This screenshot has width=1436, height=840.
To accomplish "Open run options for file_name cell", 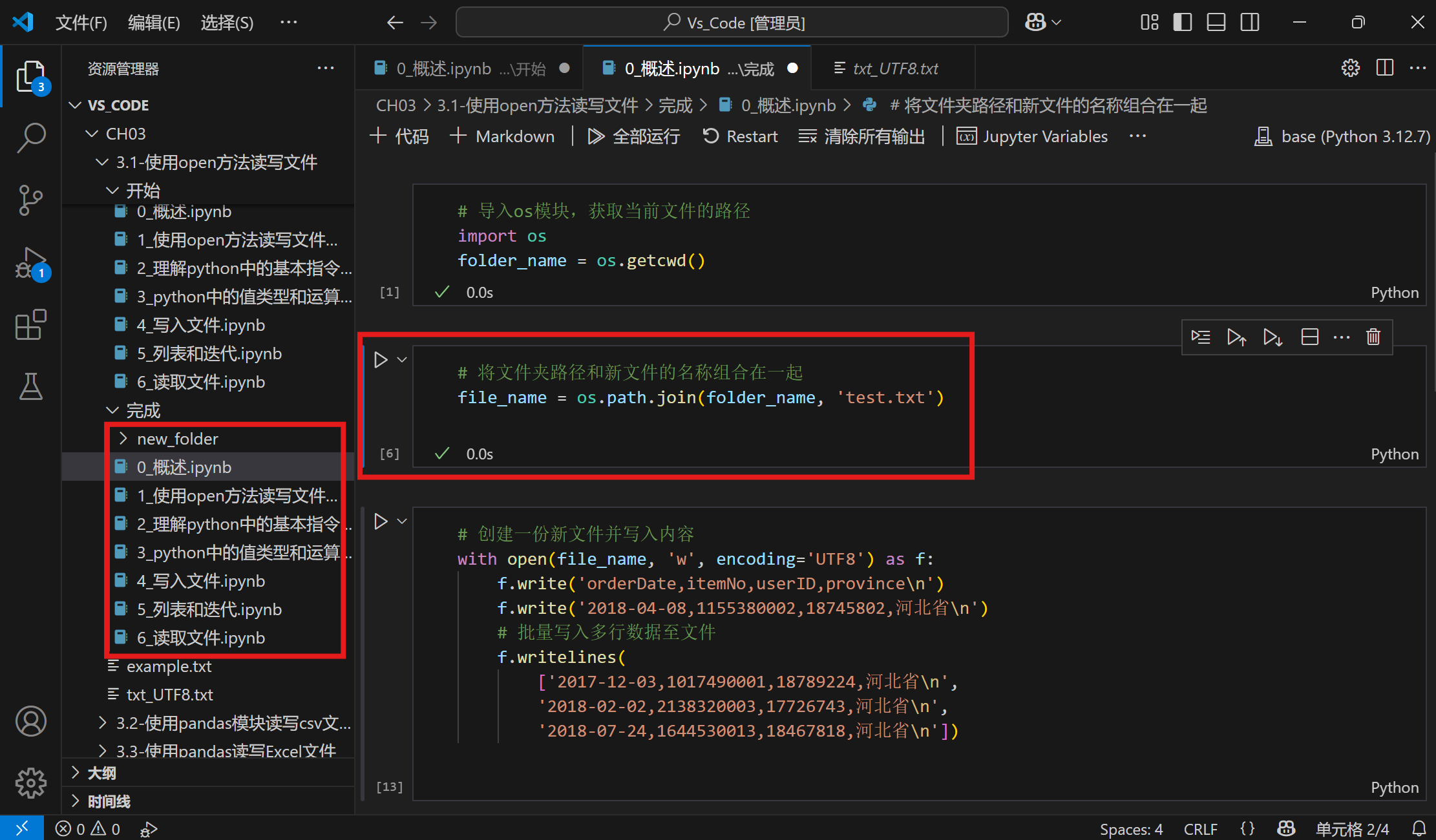I will [x=402, y=360].
